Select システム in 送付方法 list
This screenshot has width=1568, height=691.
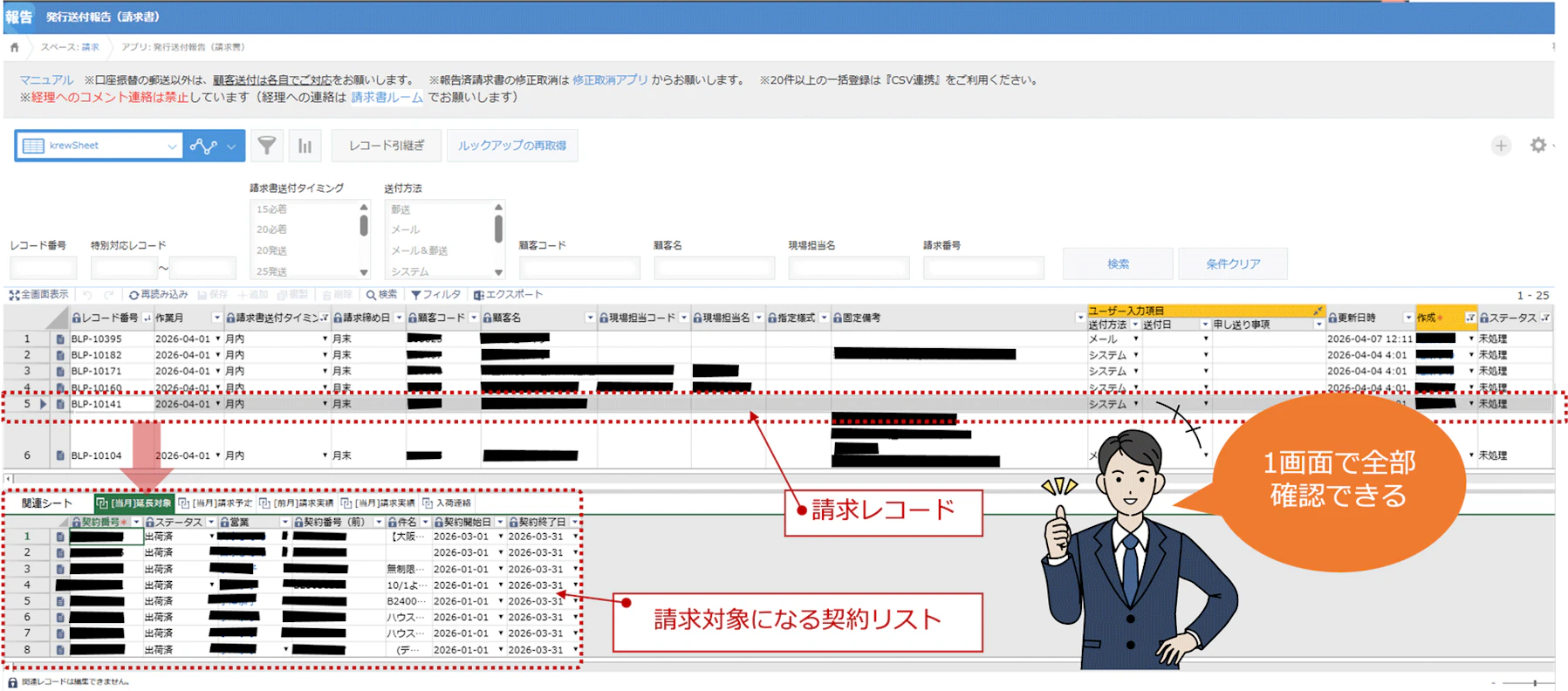(x=409, y=271)
